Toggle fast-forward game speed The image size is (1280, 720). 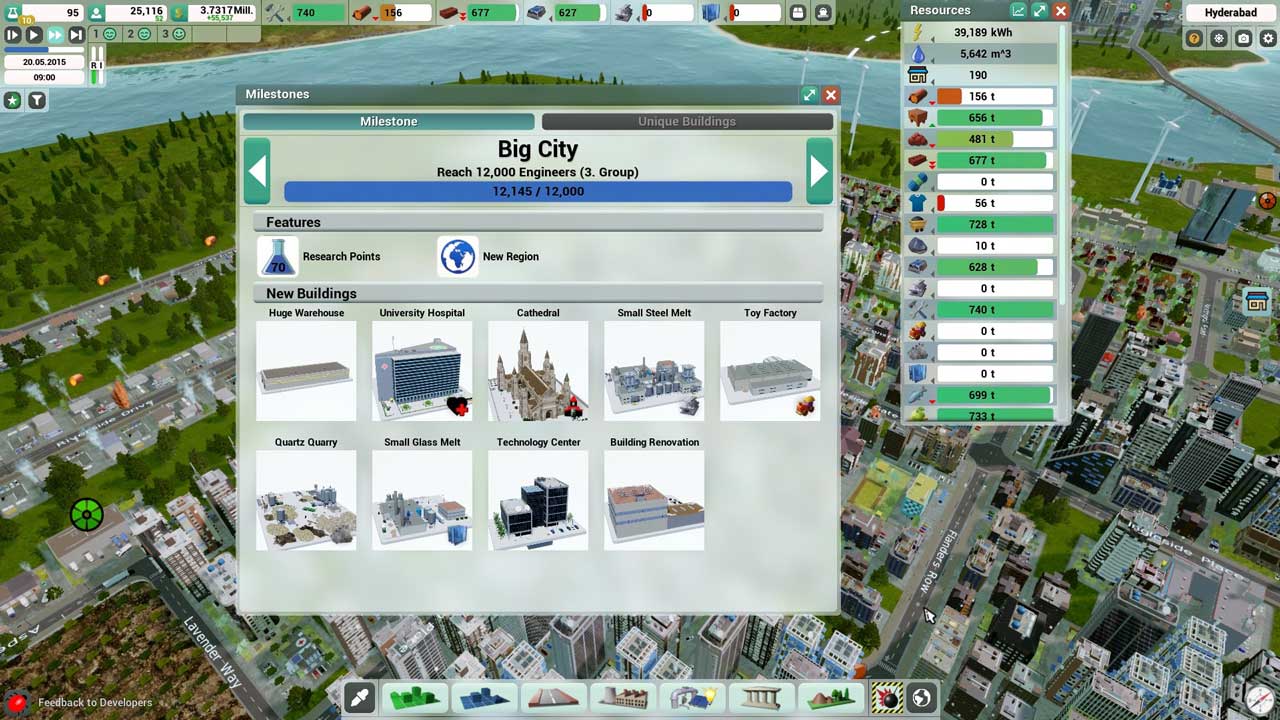(55, 34)
